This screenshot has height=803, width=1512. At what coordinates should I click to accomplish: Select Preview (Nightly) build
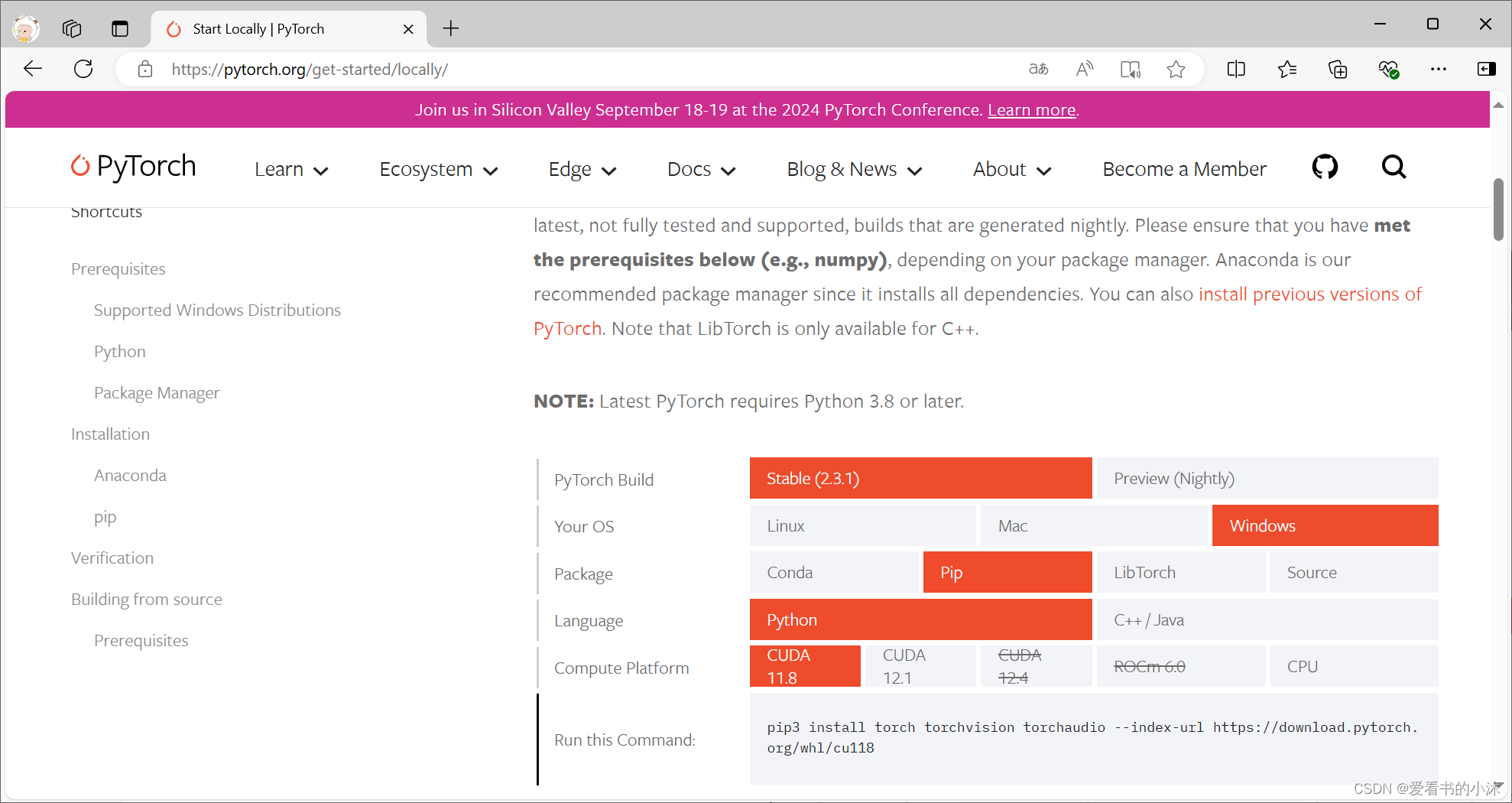(x=1267, y=479)
